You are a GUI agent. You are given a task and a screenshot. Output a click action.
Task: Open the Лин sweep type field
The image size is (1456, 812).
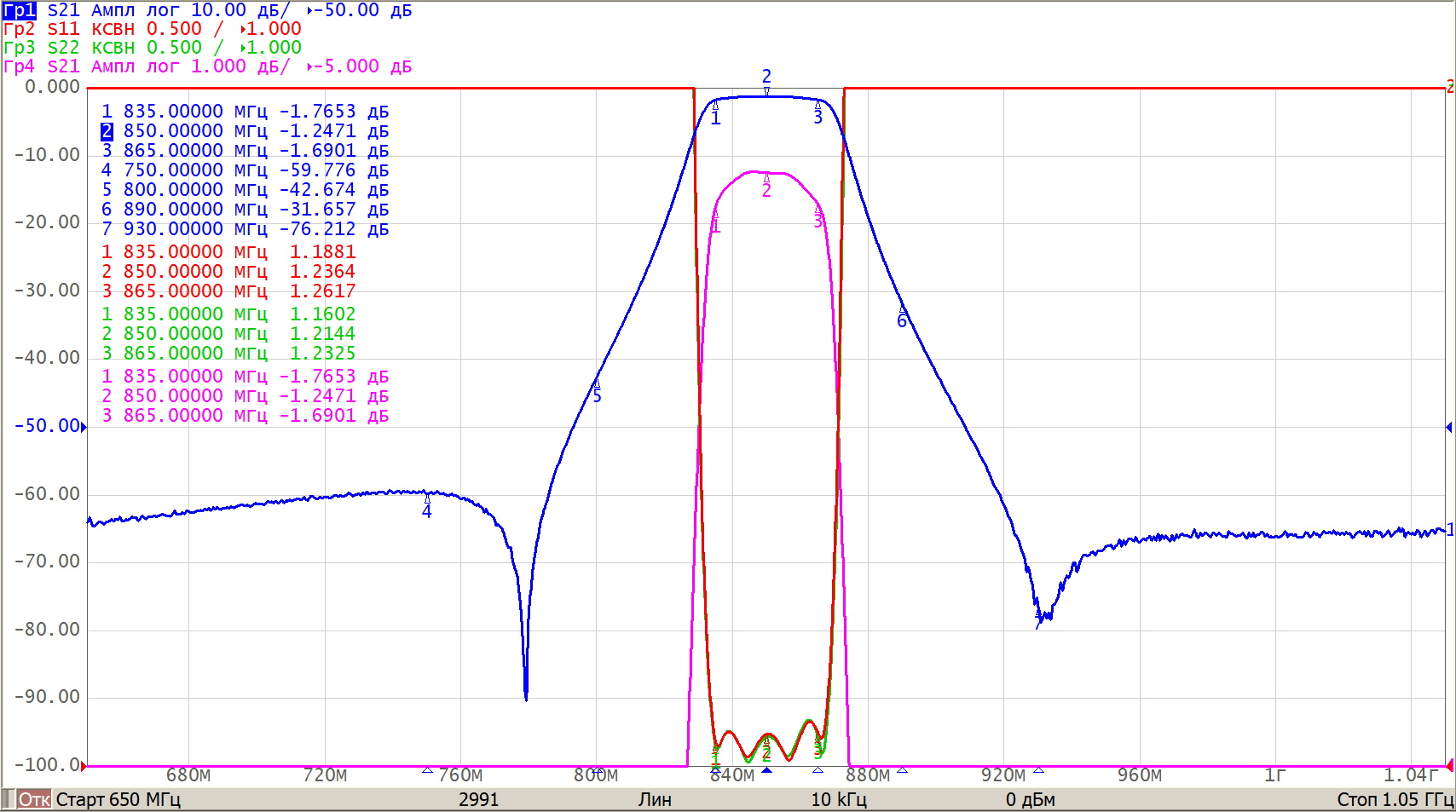tap(655, 799)
